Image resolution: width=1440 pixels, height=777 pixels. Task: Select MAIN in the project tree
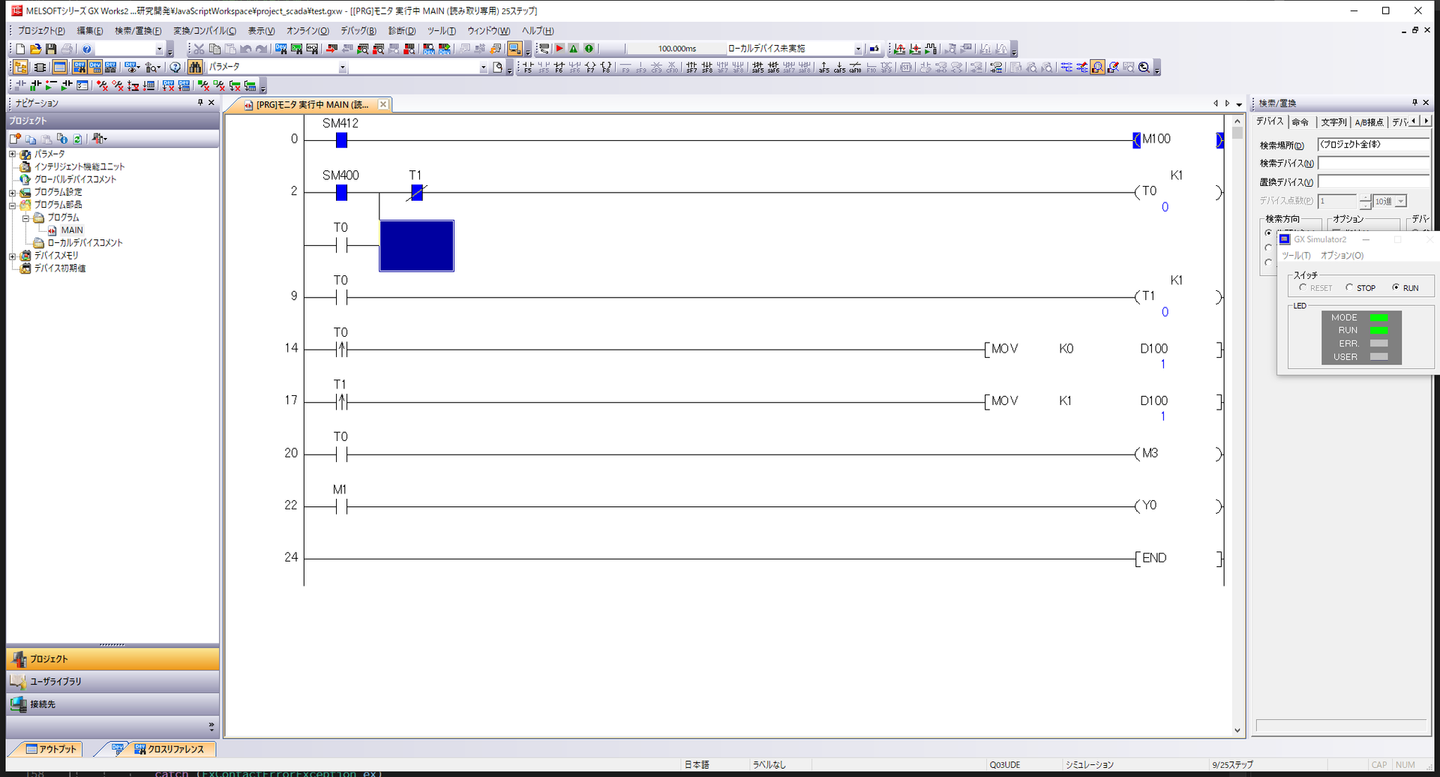pos(72,230)
